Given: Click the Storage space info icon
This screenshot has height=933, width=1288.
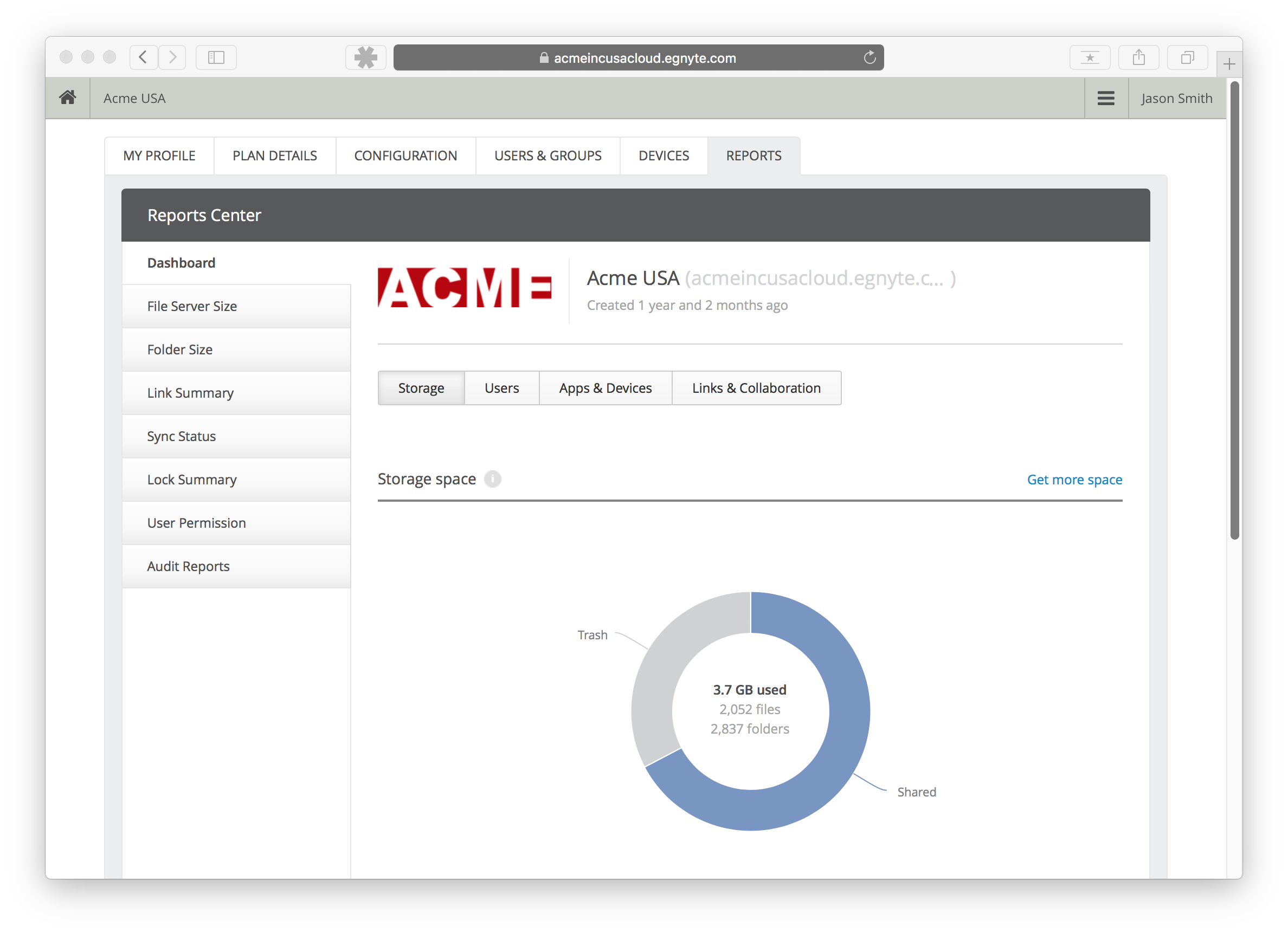Looking at the screenshot, I should (492, 479).
